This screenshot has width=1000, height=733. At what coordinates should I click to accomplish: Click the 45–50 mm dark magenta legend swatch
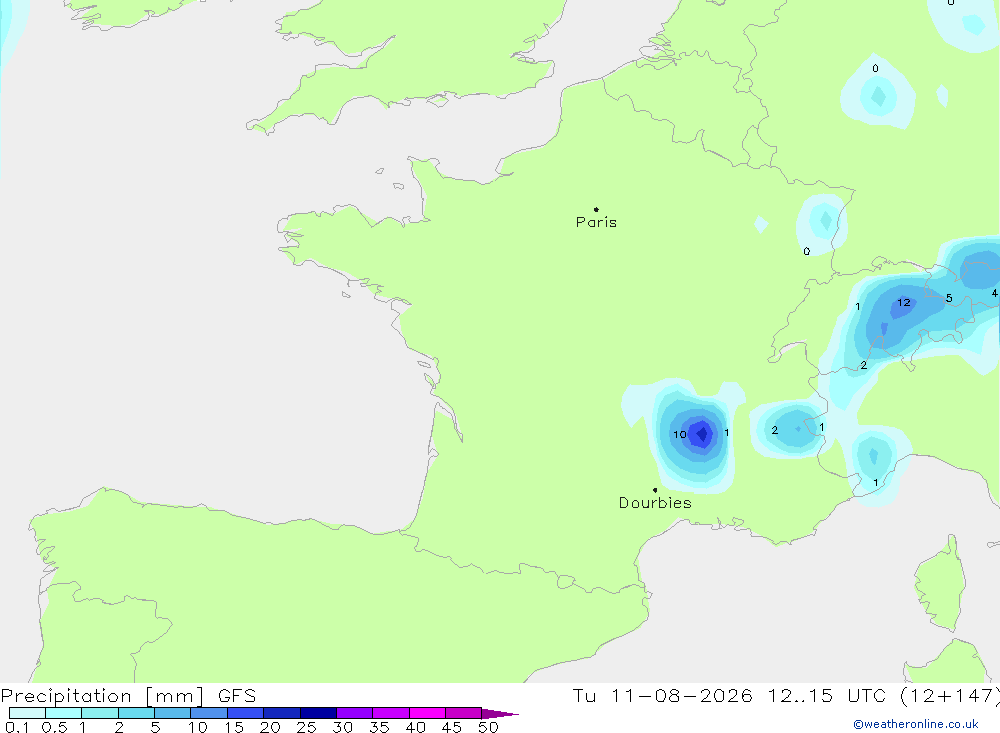point(464,713)
